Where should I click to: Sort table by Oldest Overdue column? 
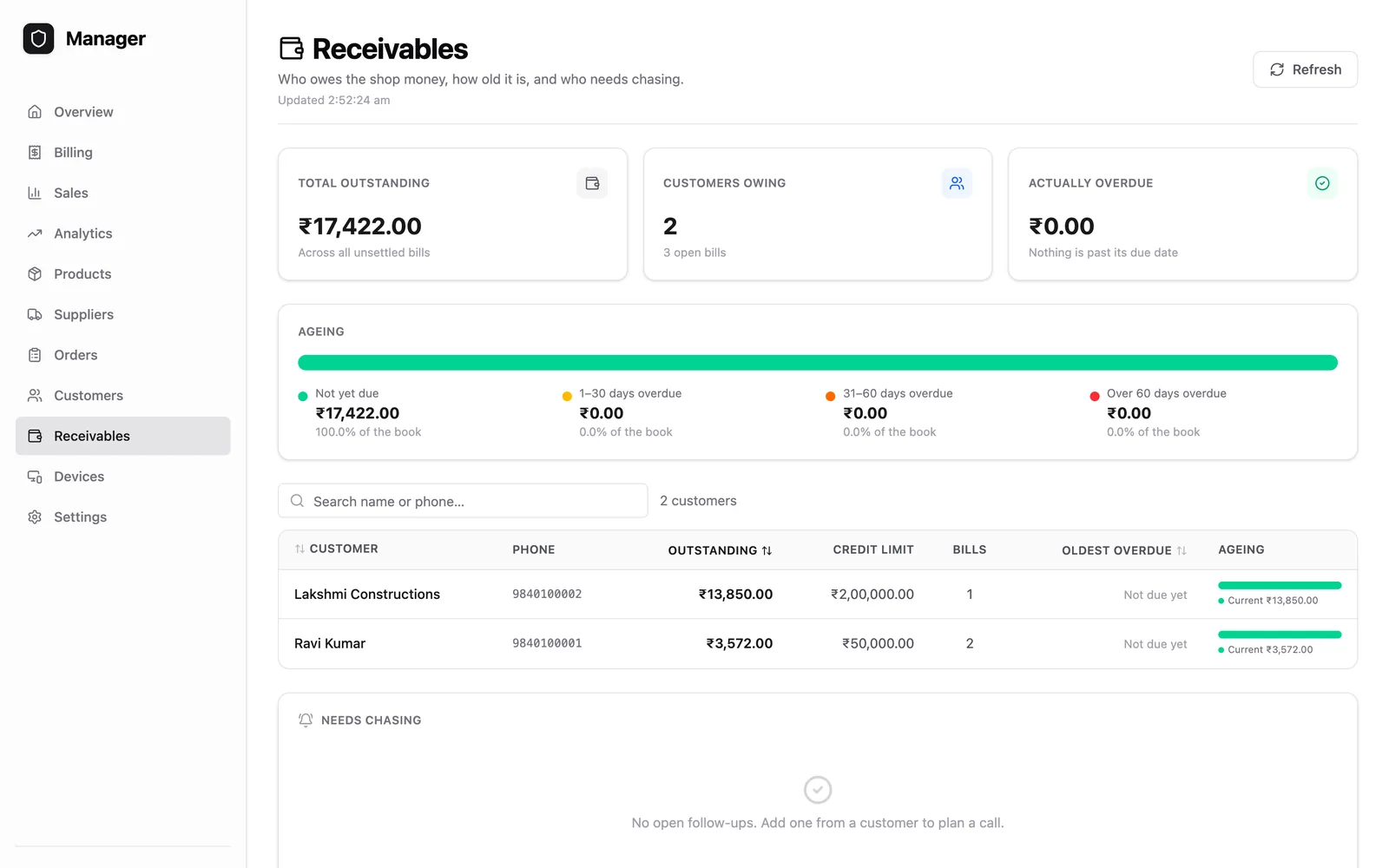coord(1124,550)
